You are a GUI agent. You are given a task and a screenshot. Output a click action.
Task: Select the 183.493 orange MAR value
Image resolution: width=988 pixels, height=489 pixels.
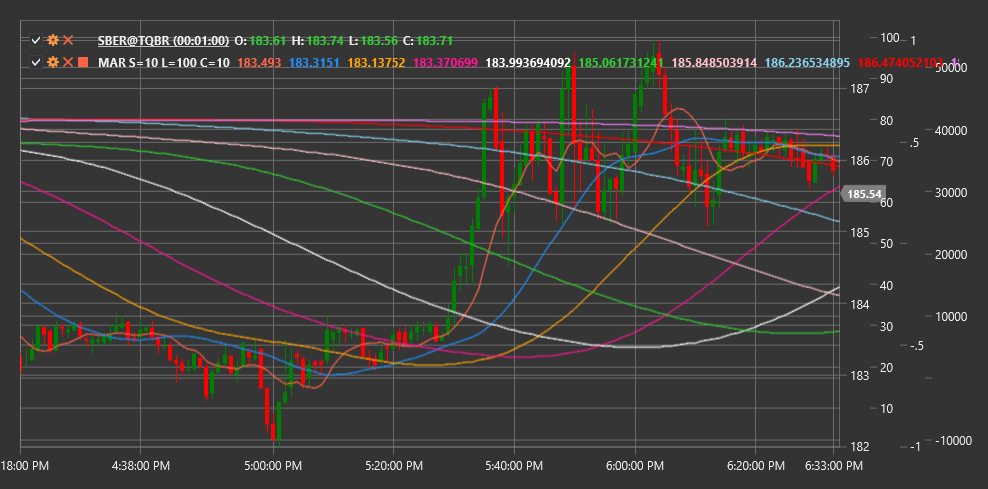click(x=257, y=62)
